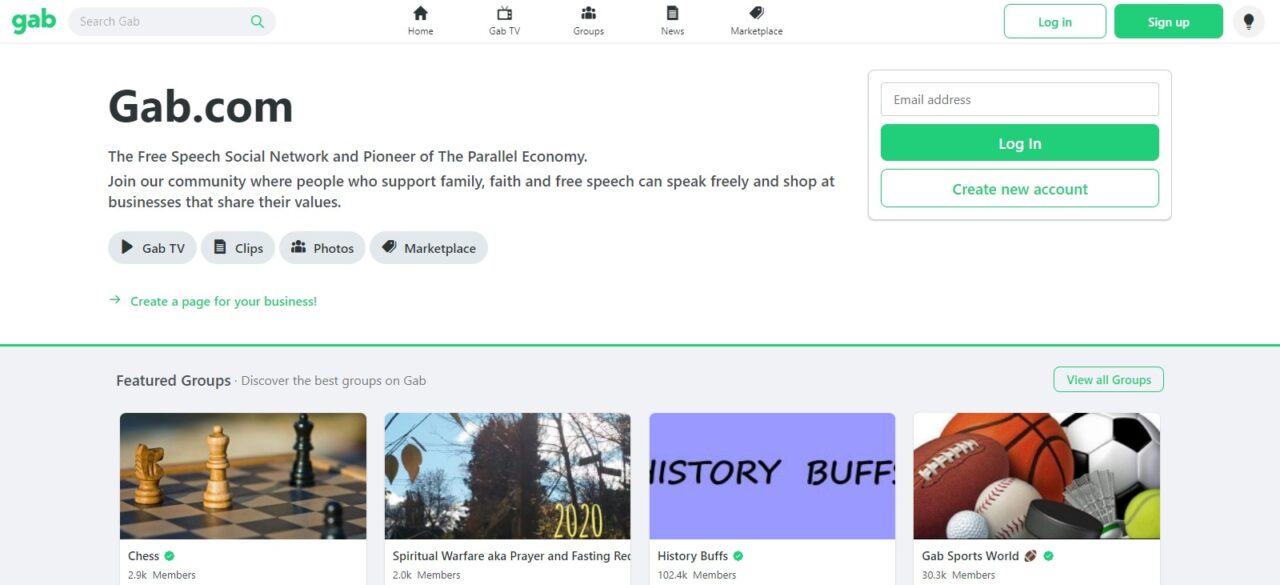This screenshot has height=585, width=1280.
Task: Click the green Sign up button
Action: tap(1168, 21)
